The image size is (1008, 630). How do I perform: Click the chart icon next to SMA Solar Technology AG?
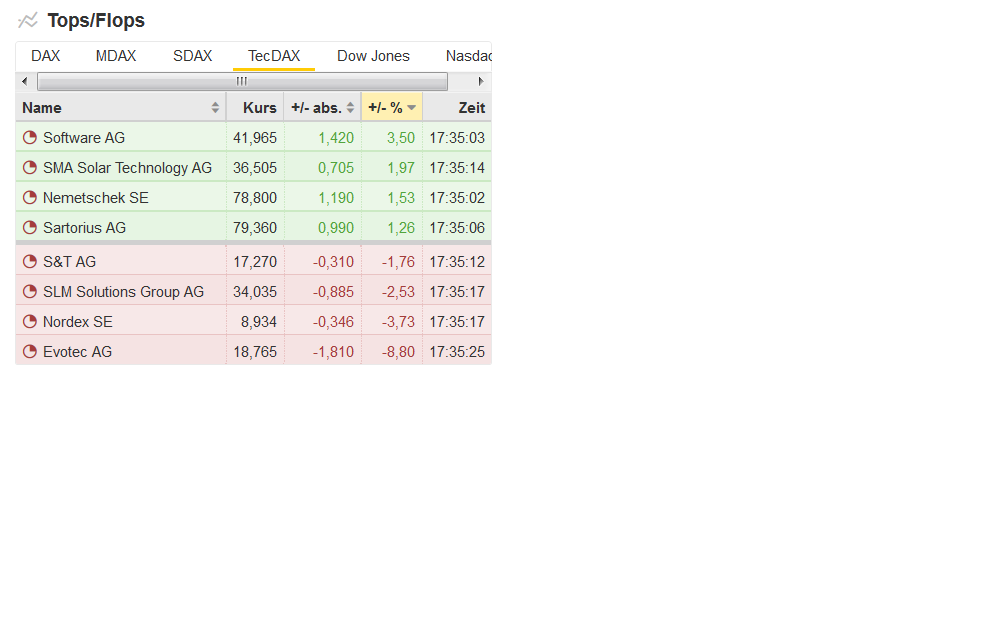[x=30, y=168]
